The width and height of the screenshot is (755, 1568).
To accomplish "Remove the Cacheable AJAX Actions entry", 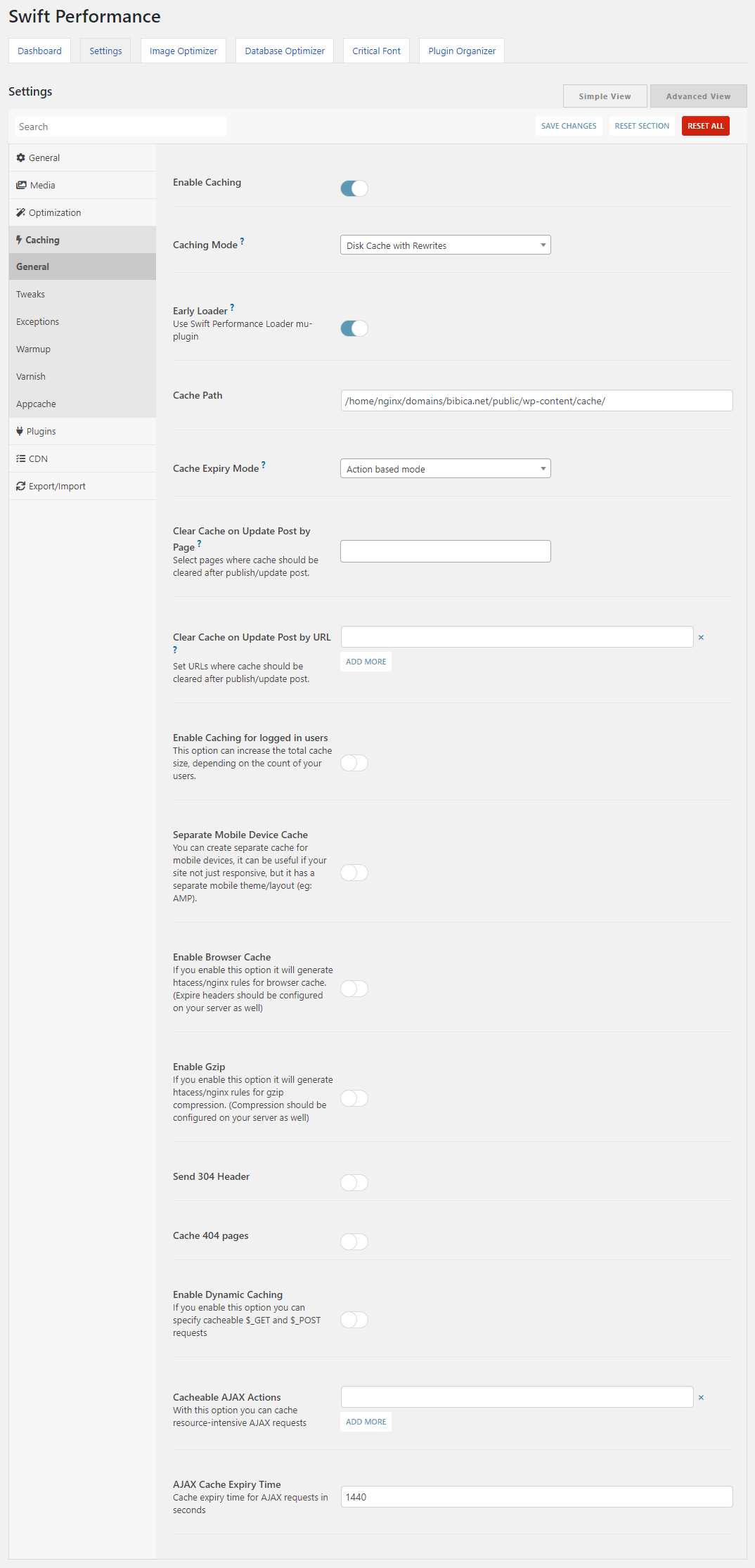I will point(701,1397).
